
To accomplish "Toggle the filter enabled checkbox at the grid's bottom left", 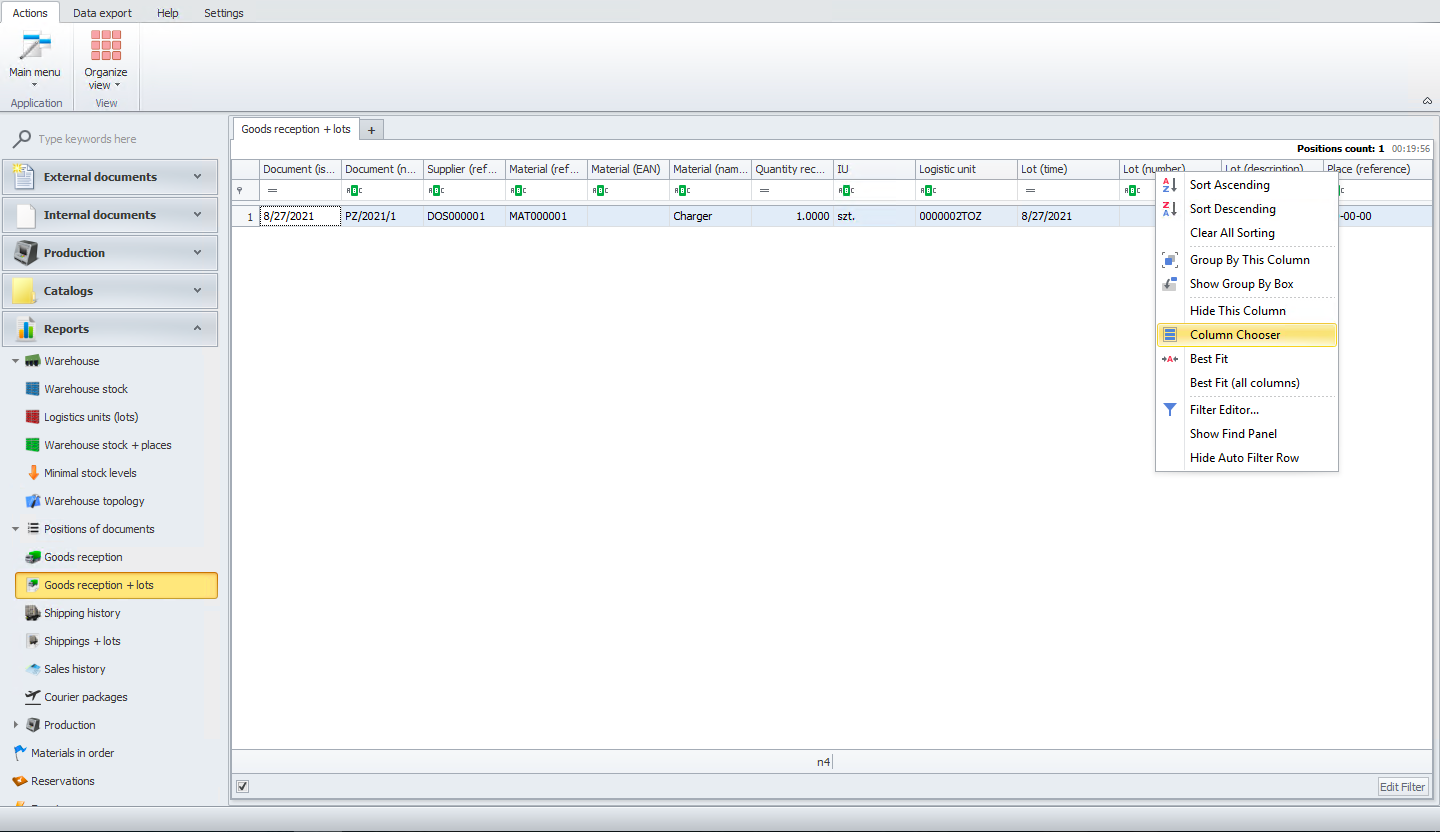I will click(x=242, y=786).
